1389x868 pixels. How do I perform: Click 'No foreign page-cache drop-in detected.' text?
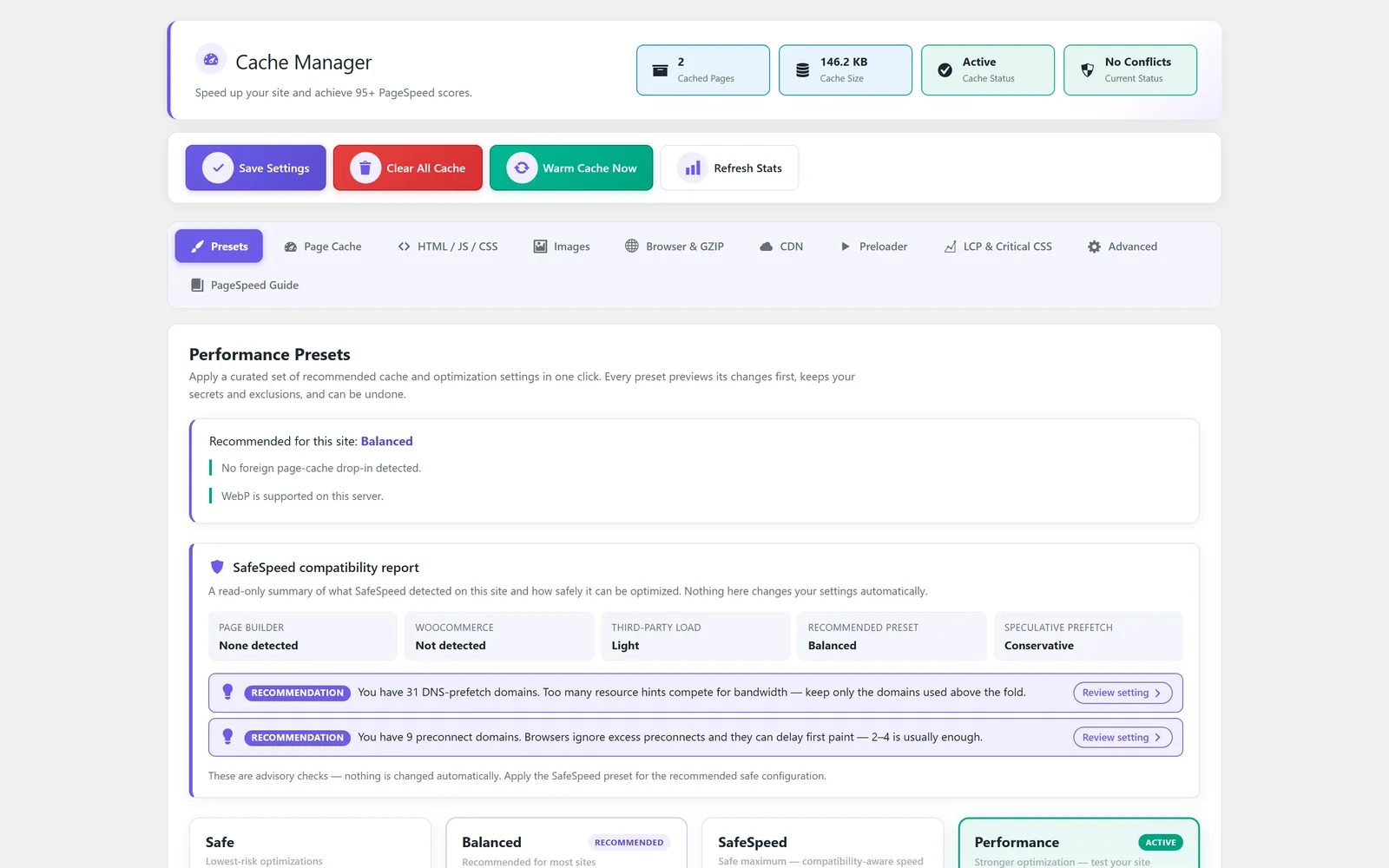tap(321, 468)
